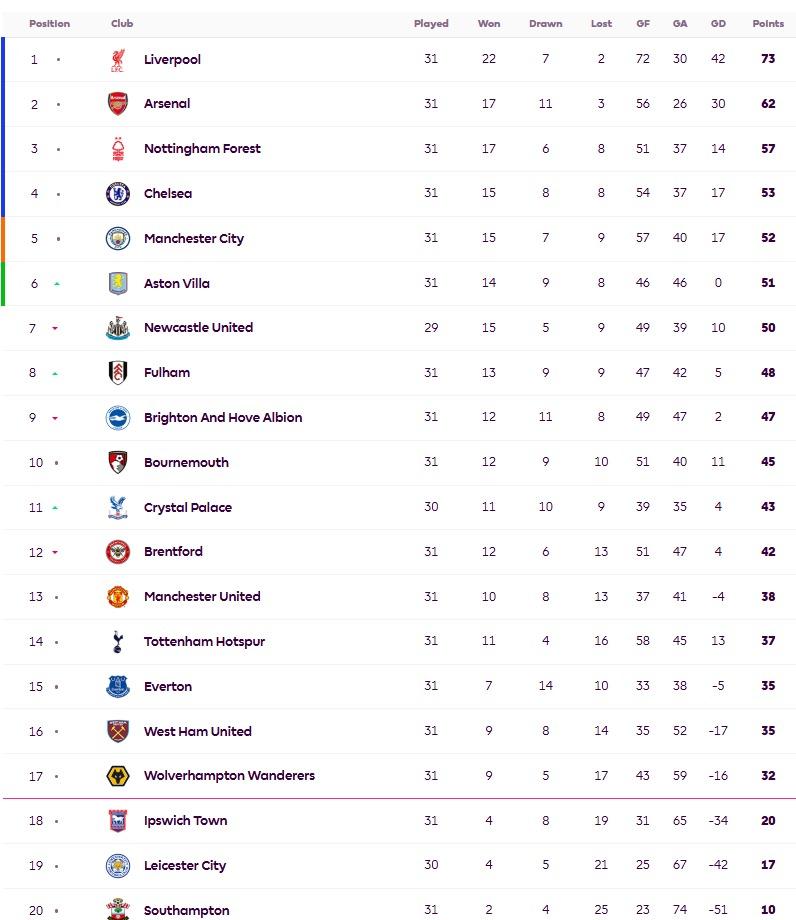Click the Played column header
The height and width of the screenshot is (920, 796).
coord(431,24)
